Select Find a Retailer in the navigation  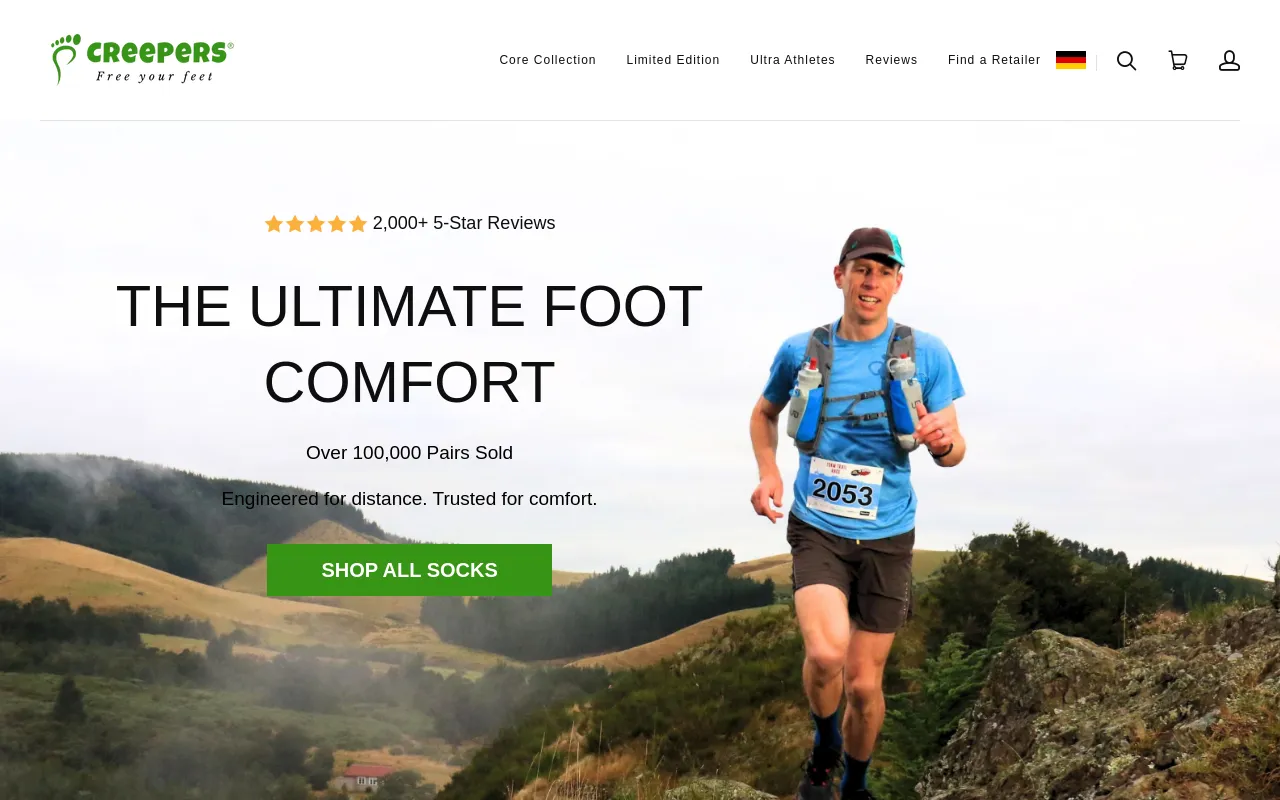[x=994, y=60]
